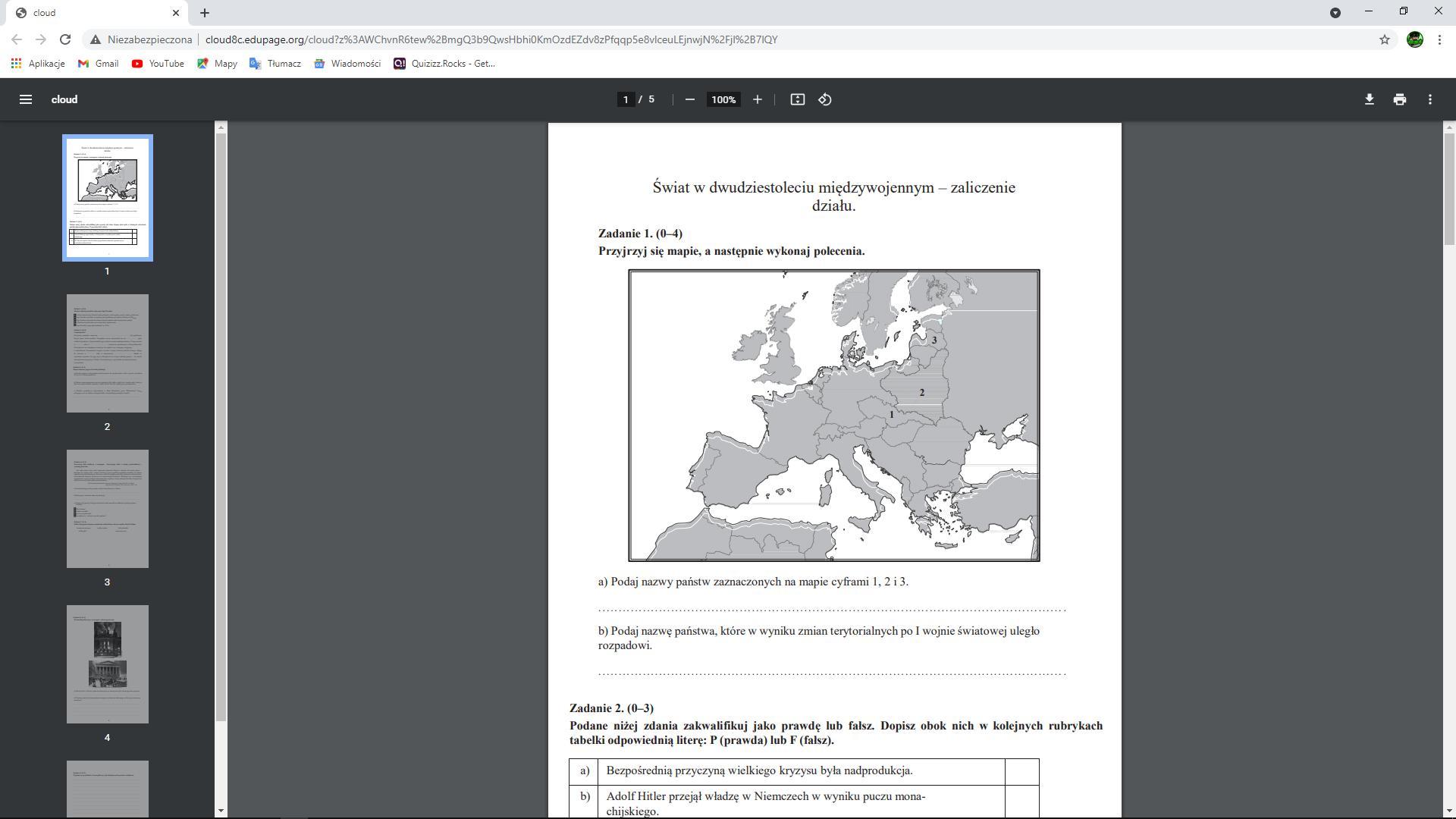
Task: Click the document scrollbar thumb
Action: tap(1449, 189)
